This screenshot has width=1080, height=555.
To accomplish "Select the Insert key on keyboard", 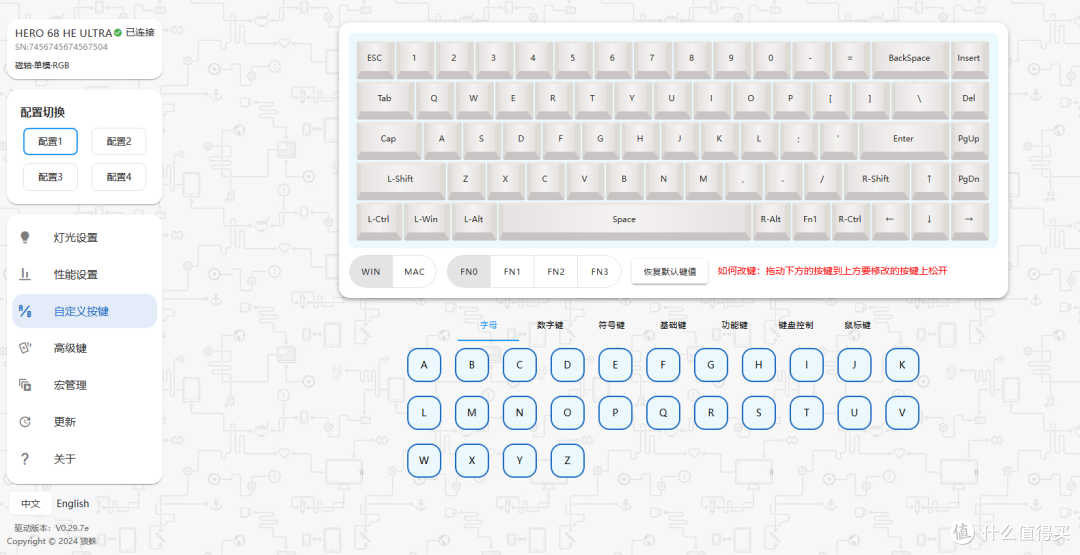I will (x=968, y=59).
